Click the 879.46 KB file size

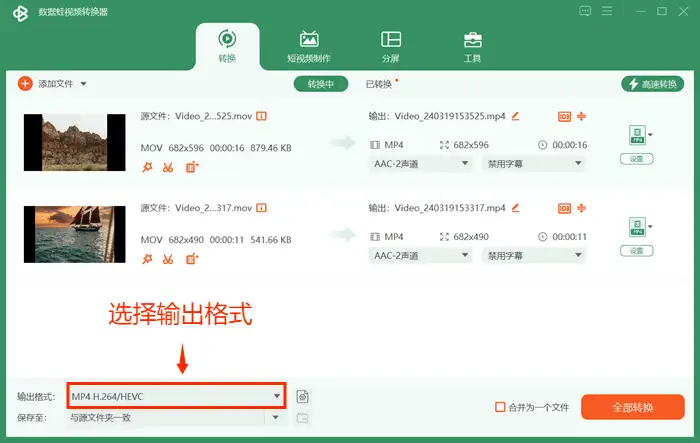click(271, 148)
